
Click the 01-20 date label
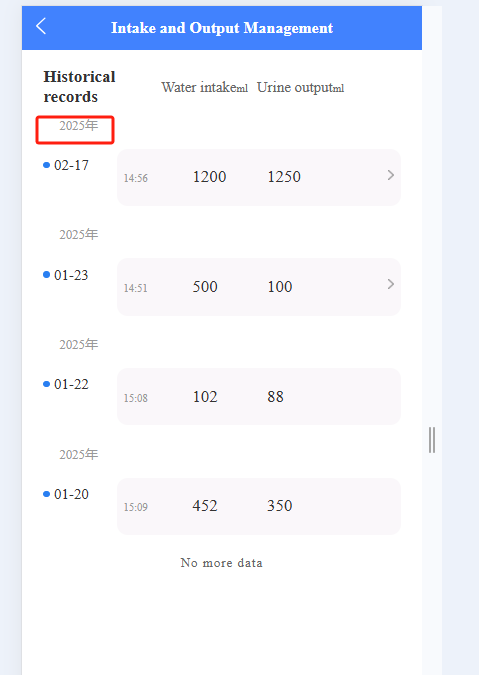(71, 494)
